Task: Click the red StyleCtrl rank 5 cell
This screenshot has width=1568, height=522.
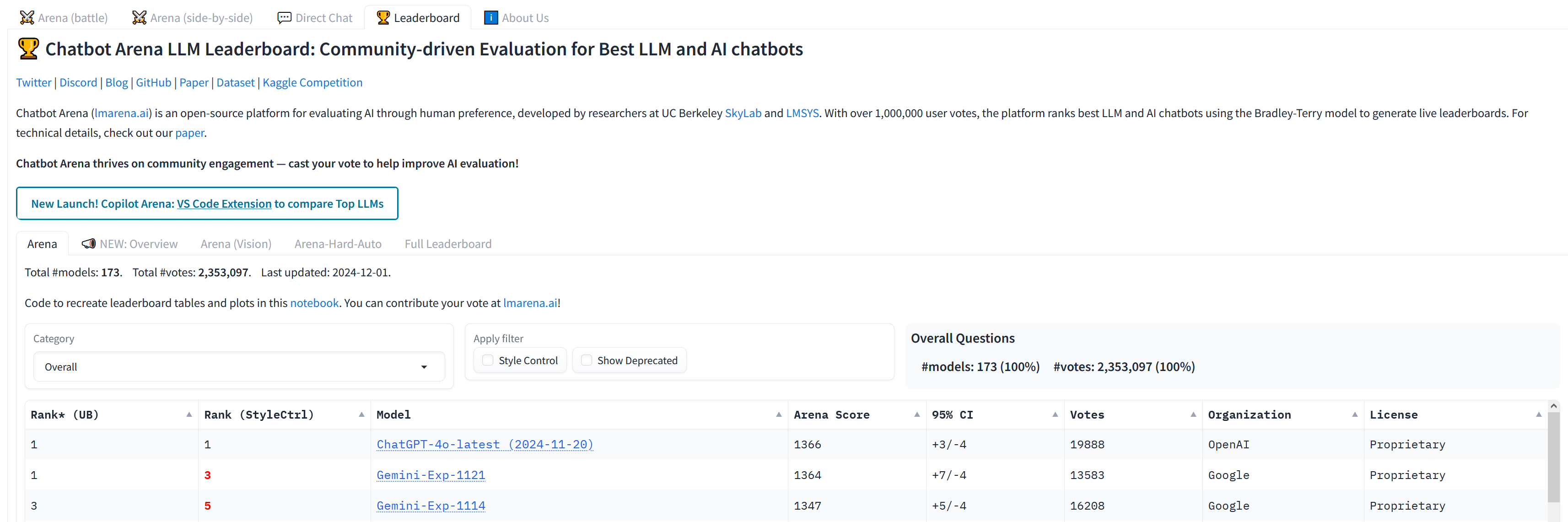Action: pyautogui.click(x=284, y=505)
